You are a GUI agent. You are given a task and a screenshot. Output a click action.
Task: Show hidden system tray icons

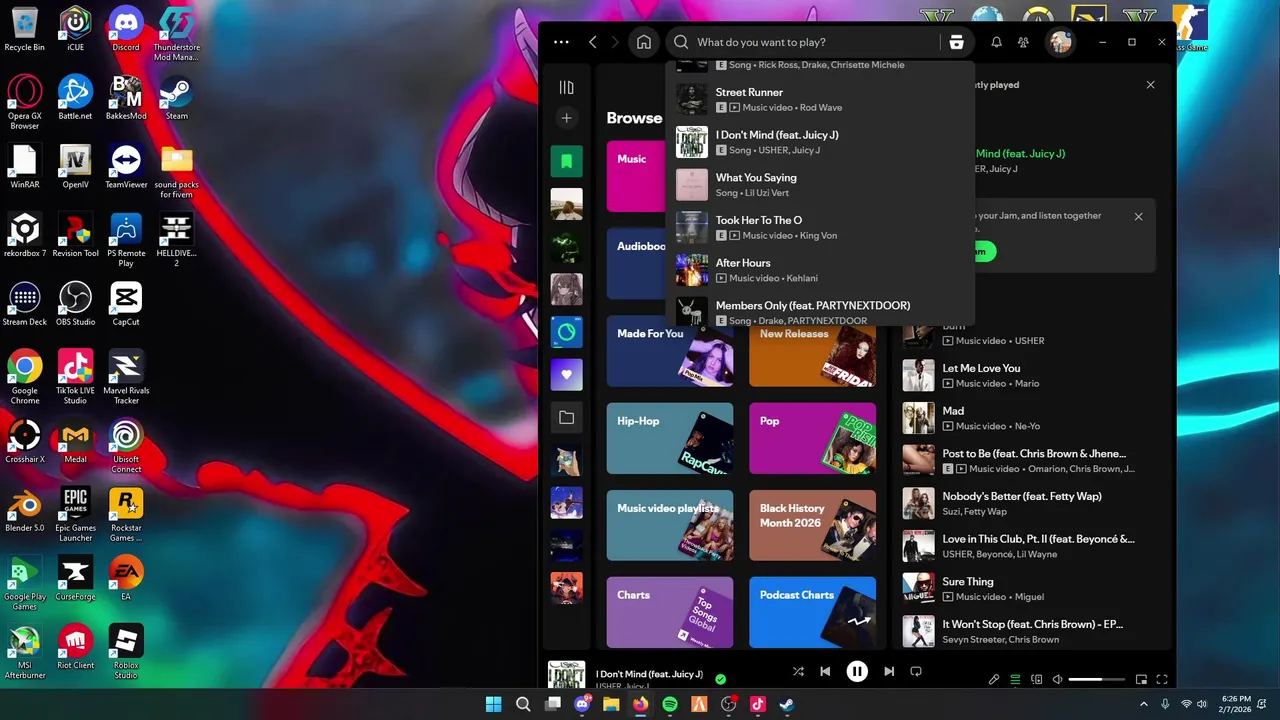pos(1144,704)
